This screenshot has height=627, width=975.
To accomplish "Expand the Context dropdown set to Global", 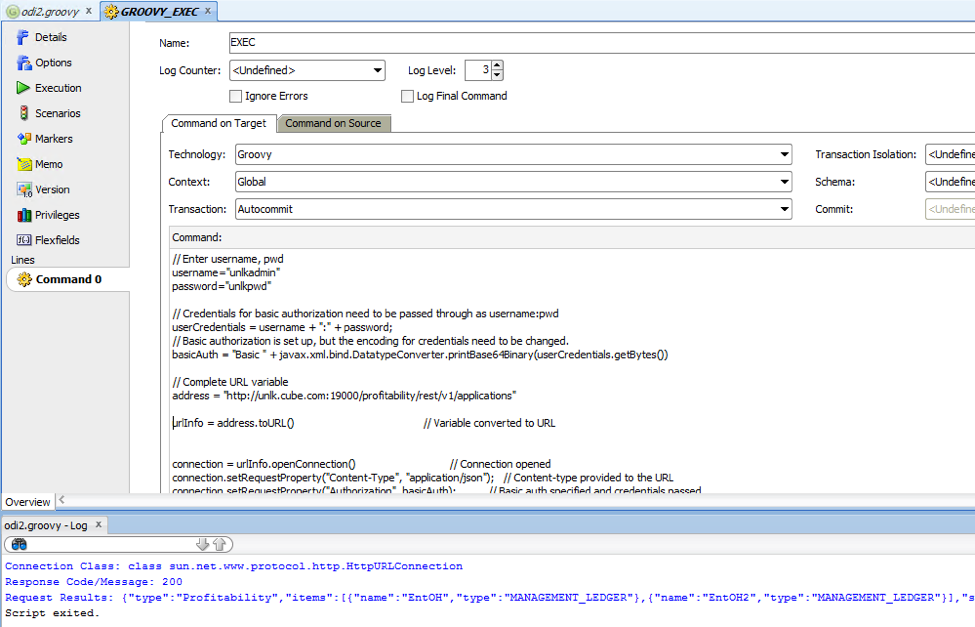I will (x=784, y=182).
